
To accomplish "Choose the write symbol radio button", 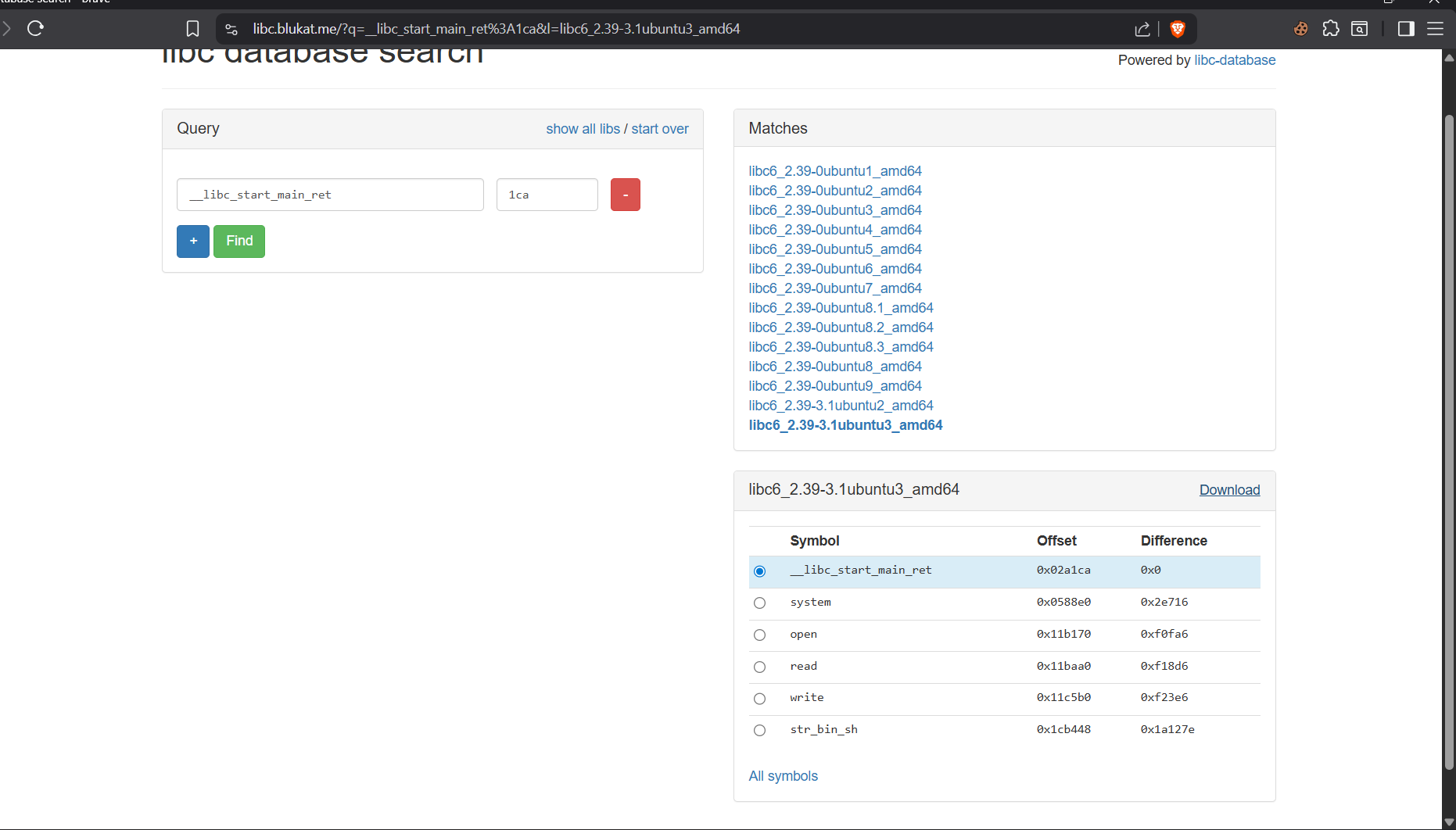I will [759, 698].
